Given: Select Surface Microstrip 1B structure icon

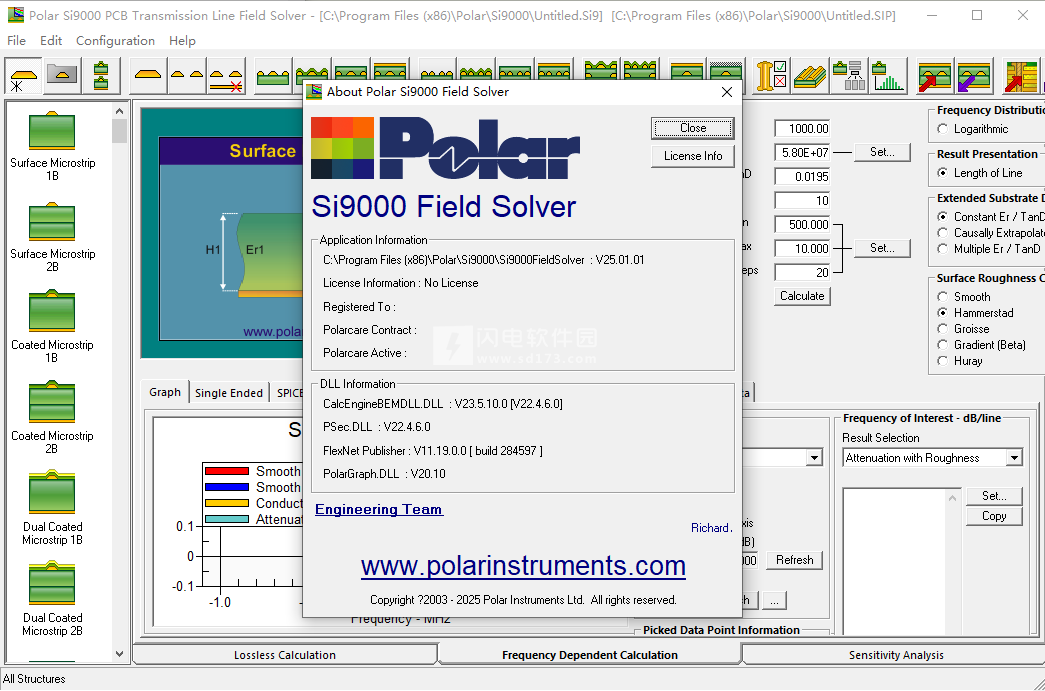Looking at the screenshot, I should 52,133.
